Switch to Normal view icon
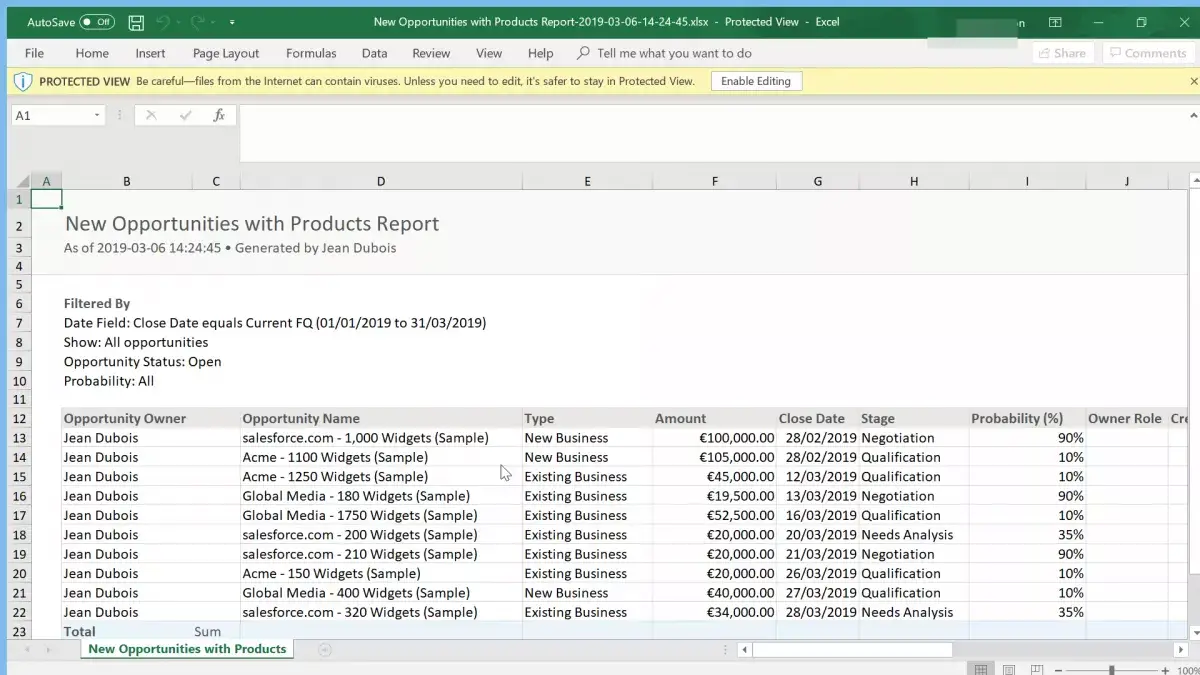 tap(981, 670)
